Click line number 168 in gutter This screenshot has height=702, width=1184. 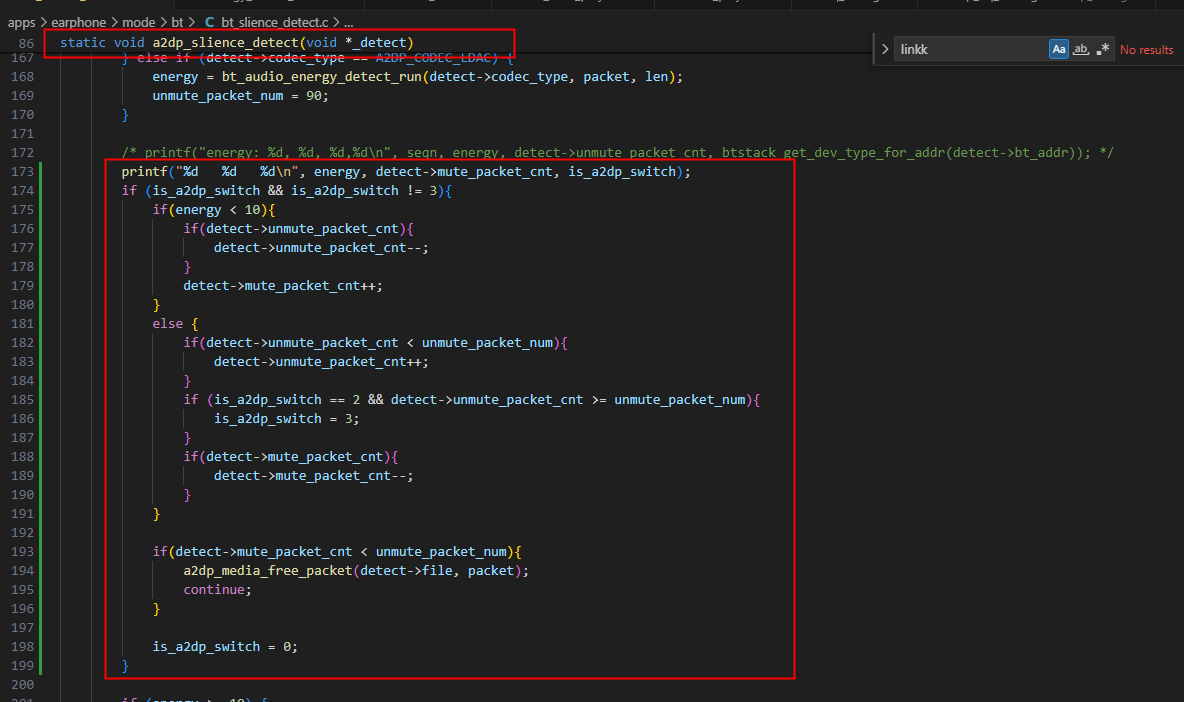tap(23, 76)
